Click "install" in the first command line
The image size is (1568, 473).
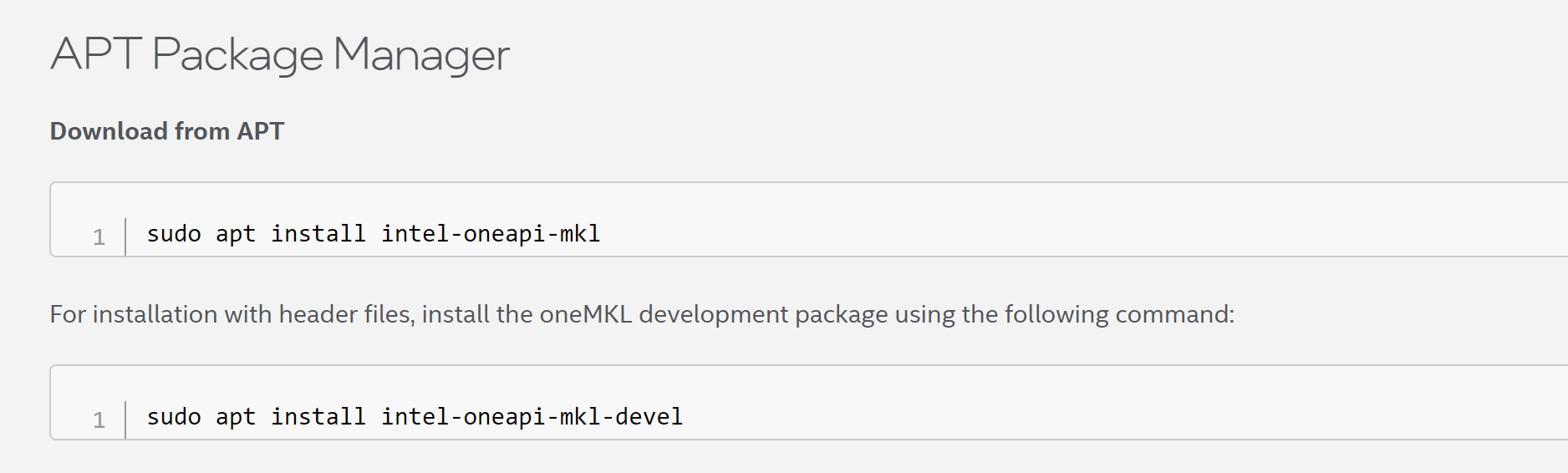pos(318,233)
